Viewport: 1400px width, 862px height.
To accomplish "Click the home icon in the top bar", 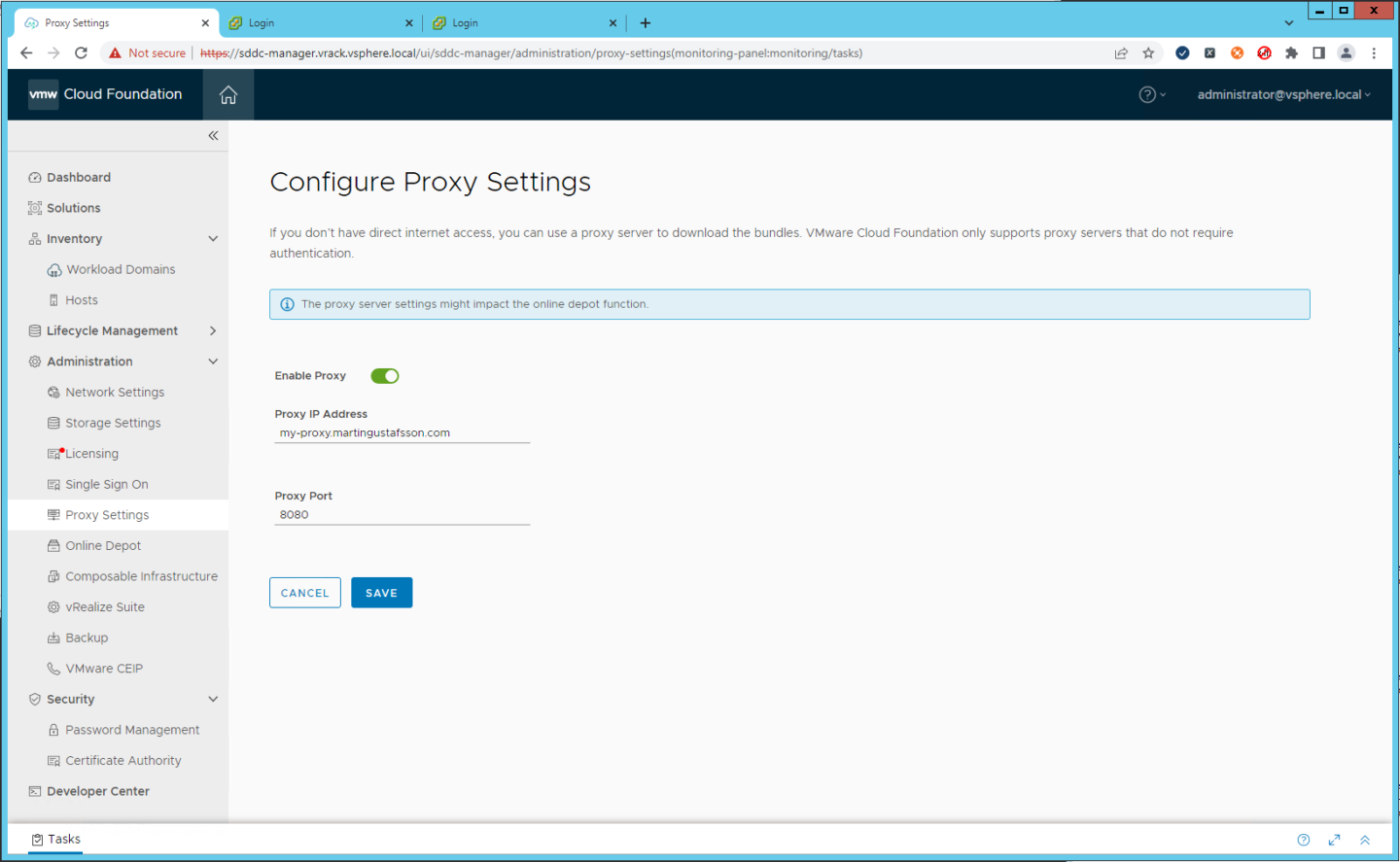I will point(227,94).
